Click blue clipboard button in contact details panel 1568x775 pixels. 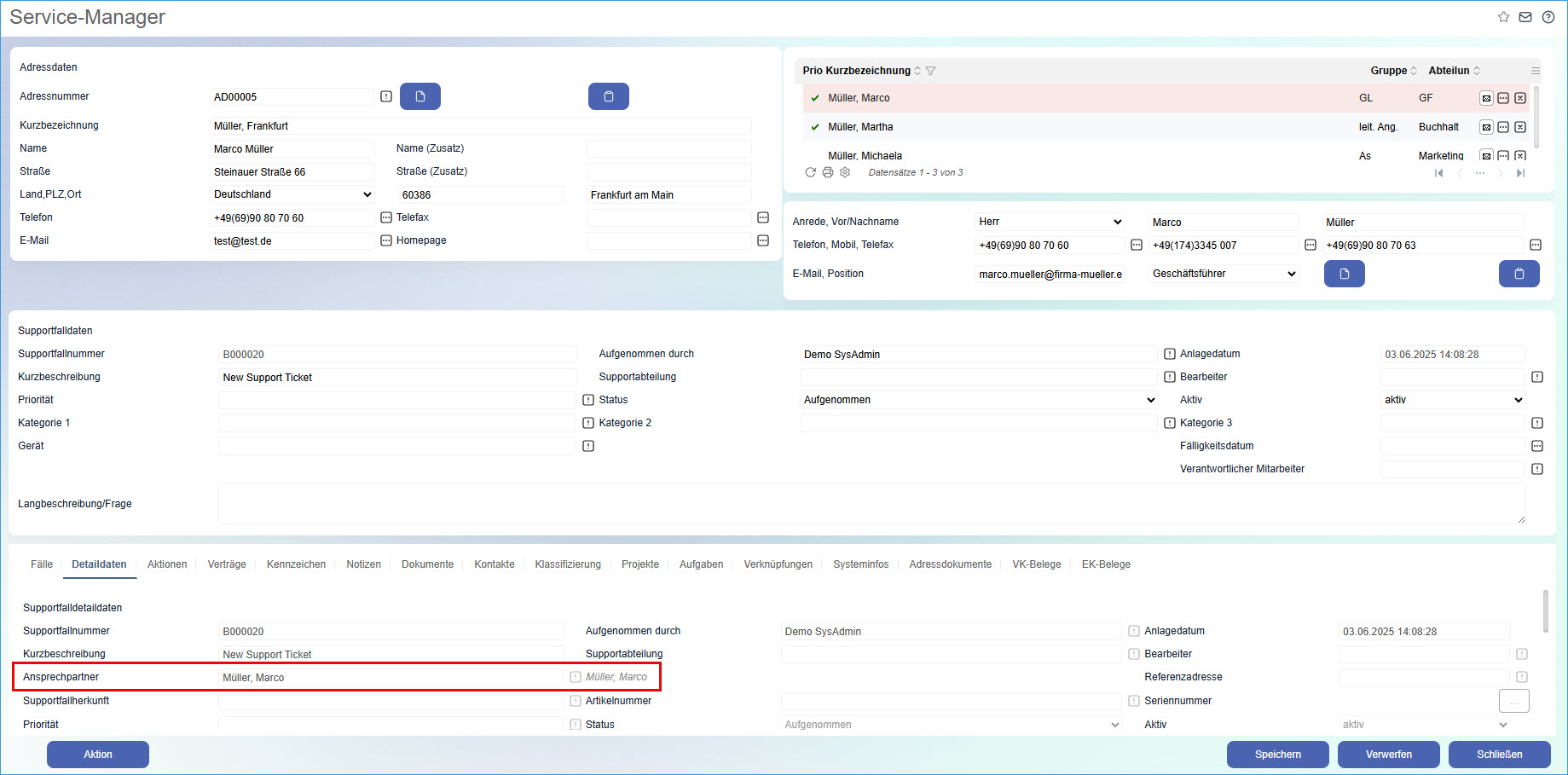pyautogui.click(x=1519, y=274)
